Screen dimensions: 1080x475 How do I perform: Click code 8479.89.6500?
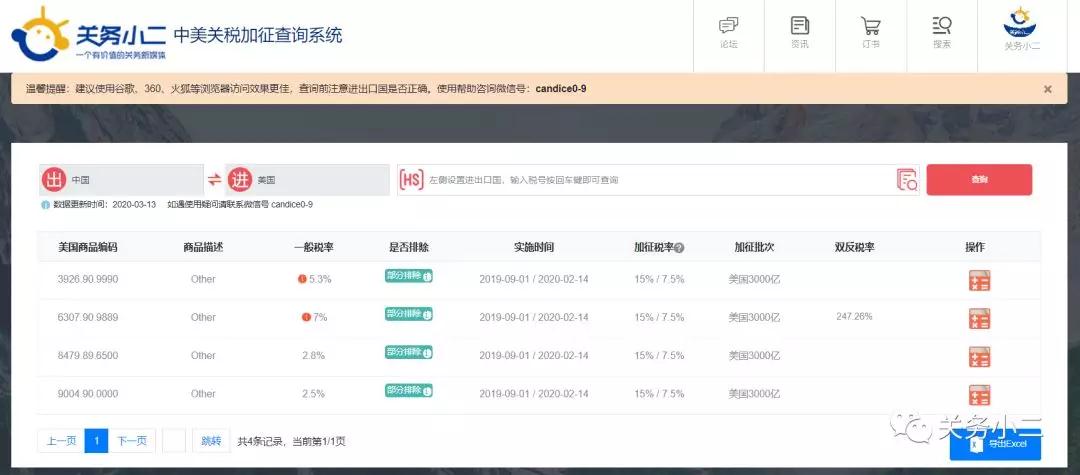(x=87, y=355)
